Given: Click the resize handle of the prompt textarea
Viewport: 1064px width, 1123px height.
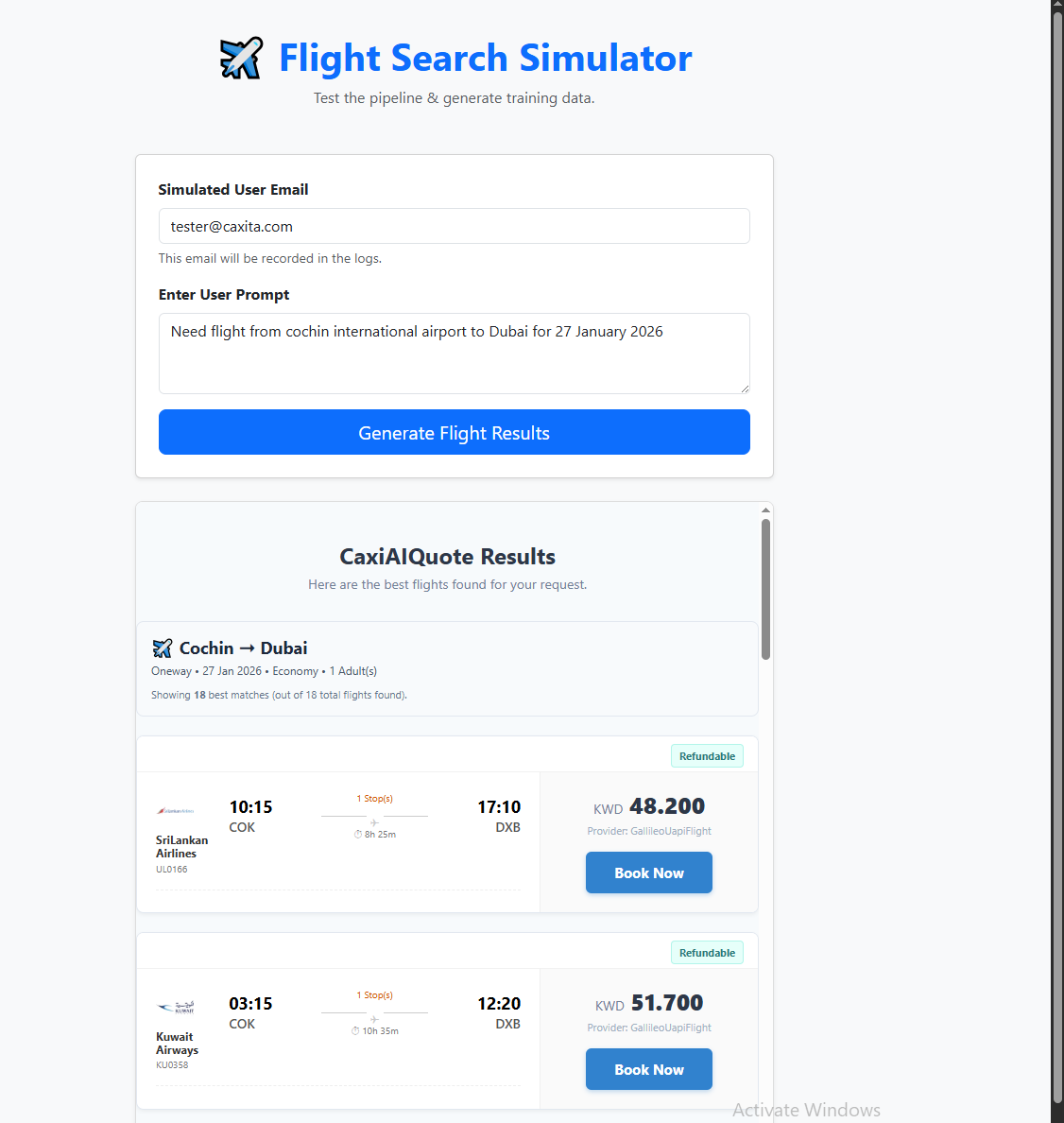Looking at the screenshot, I should (x=745, y=388).
